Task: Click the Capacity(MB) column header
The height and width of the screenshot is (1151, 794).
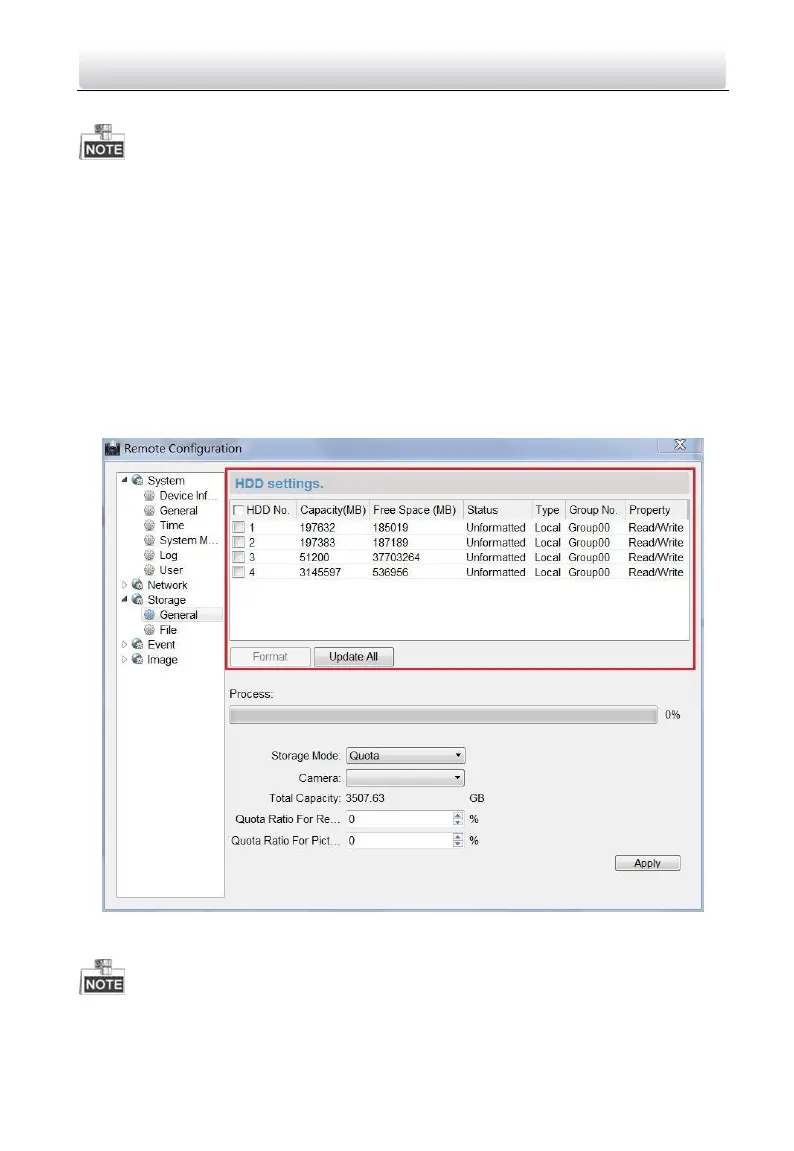Action: click(x=332, y=510)
